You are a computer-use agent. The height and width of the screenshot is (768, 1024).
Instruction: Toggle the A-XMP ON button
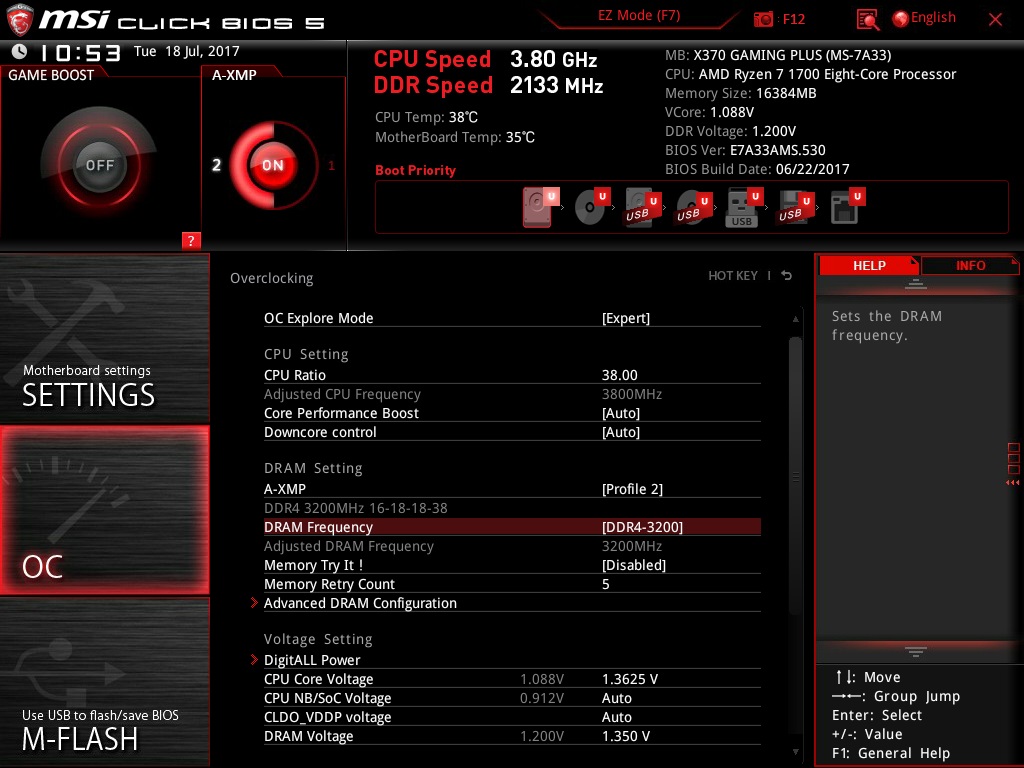pos(272,165)
